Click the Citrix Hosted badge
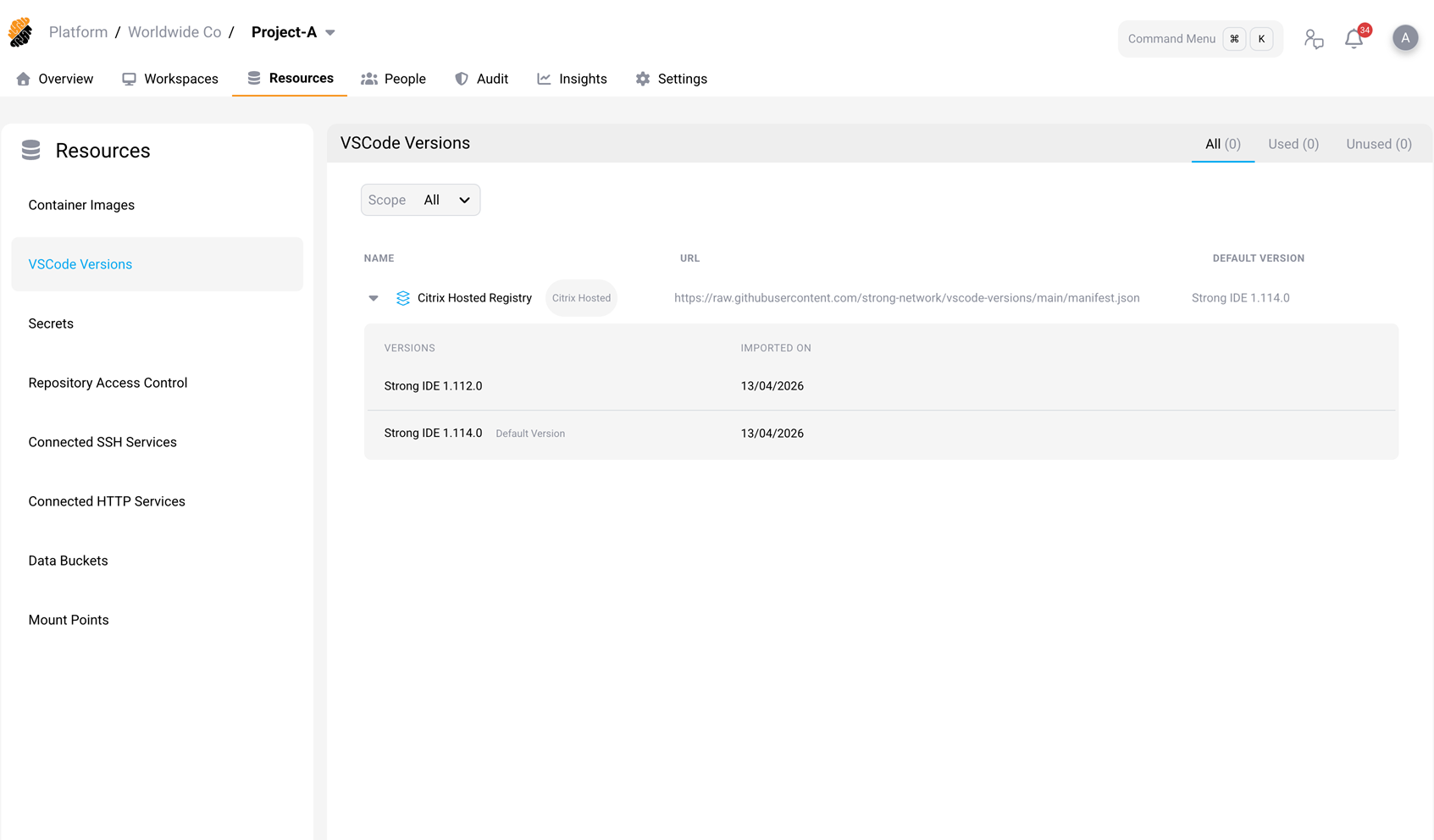Screen dimensions: 1434x840 click(581, 298)
